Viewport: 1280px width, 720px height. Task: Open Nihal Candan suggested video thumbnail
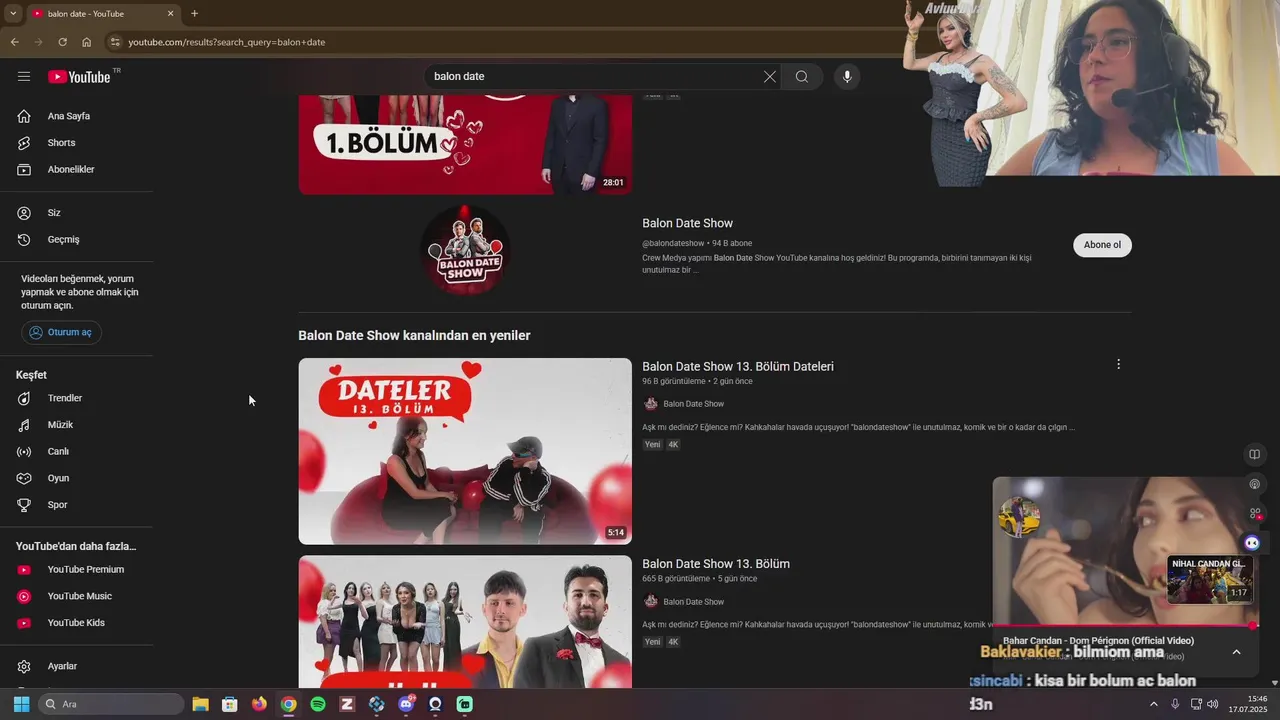[x=1210, y=579]
